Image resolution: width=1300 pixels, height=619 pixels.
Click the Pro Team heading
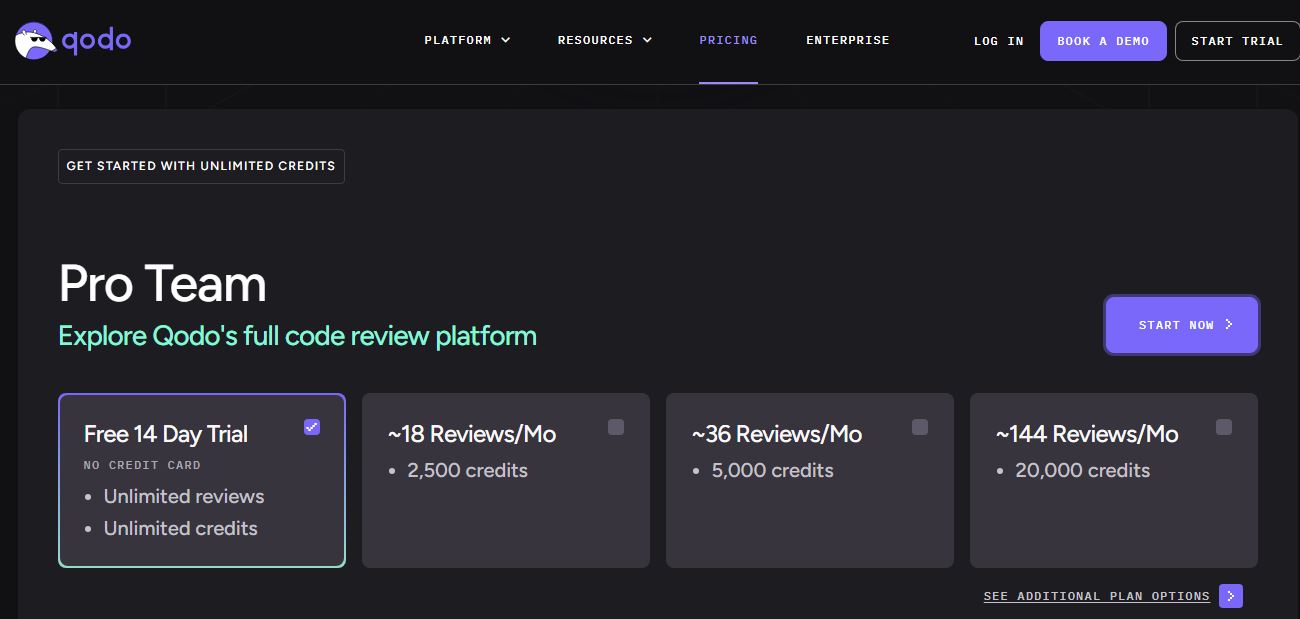(x=163, y=284)
